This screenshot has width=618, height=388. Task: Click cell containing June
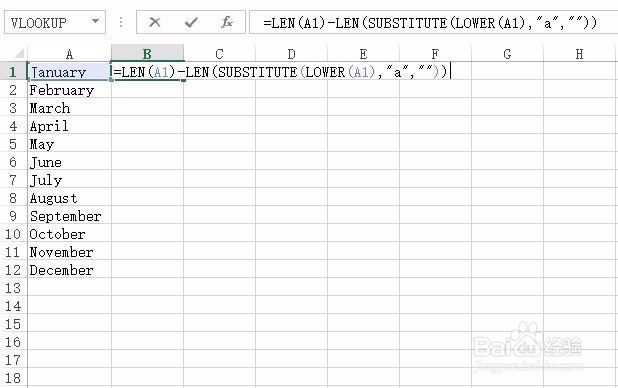[x=69, y=162]
